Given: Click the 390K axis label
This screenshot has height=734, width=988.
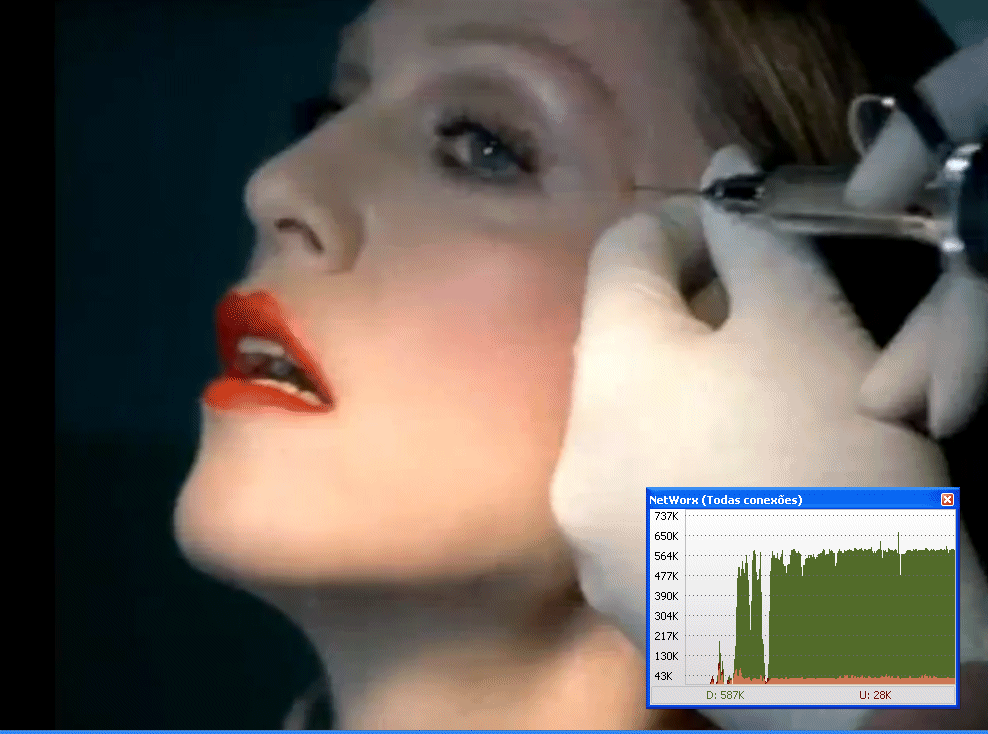Looking at the screenshot, I should (x=666, y=596).
